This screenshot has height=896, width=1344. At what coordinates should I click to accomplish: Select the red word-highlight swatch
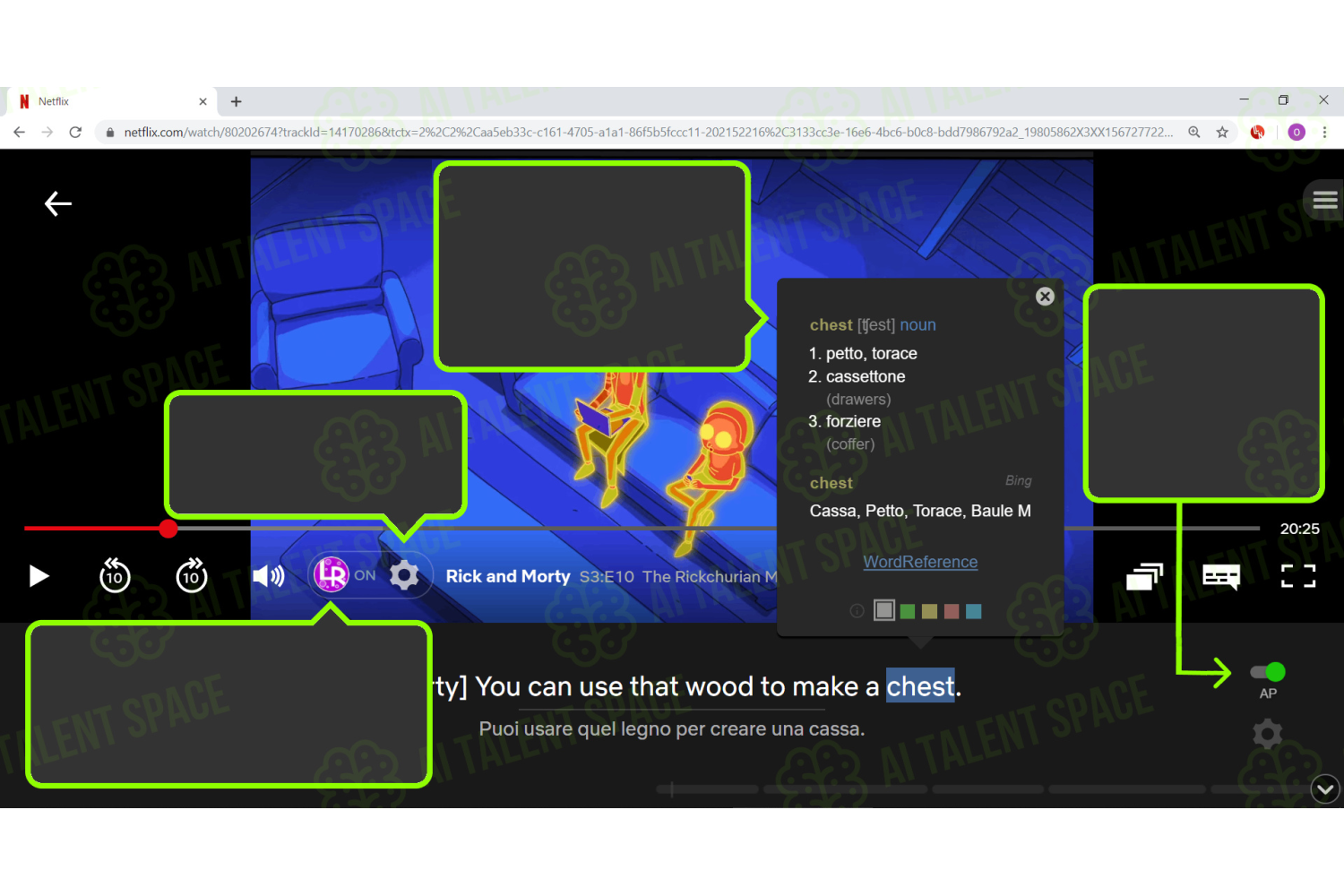(952, 611)
